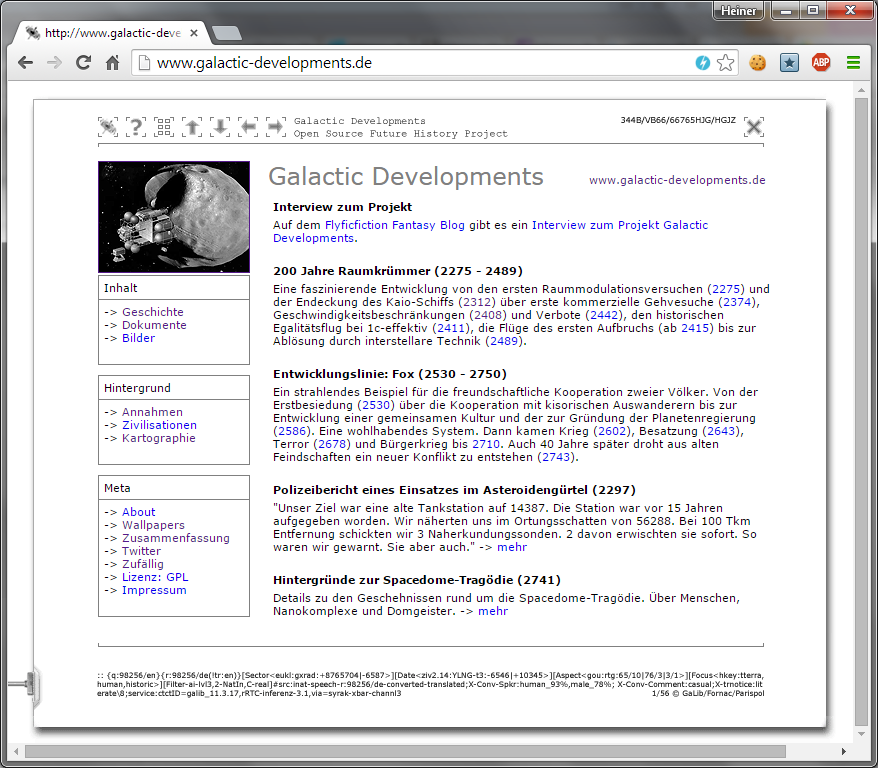This screenshot has width=878, height=768.
Task: Open the year 2602 link
Action: 613,431
